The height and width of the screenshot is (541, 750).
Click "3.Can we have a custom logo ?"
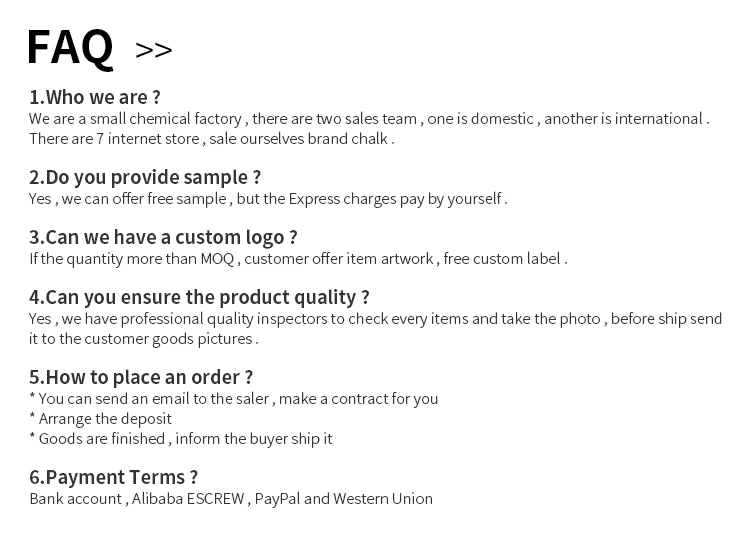pos(163,237)
